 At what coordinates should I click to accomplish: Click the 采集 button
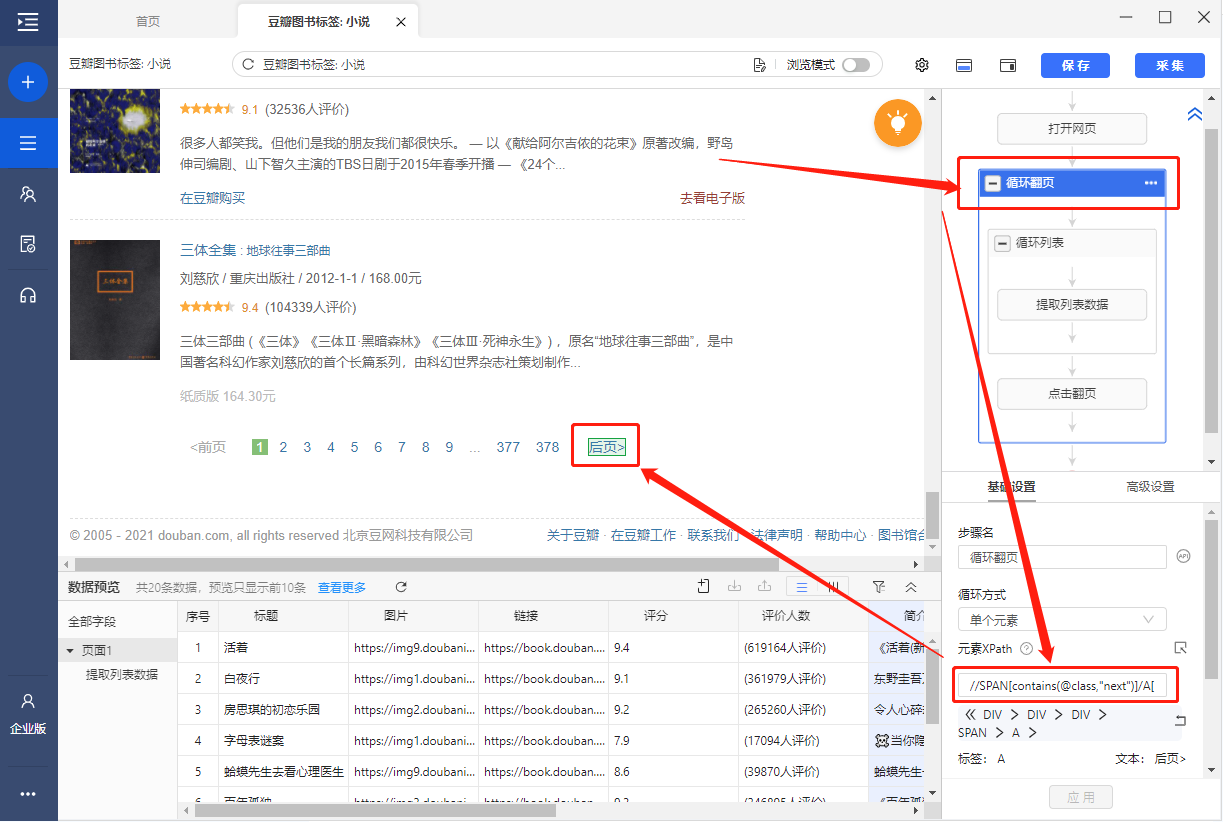pyautogui.click(x=1170, y=65)
